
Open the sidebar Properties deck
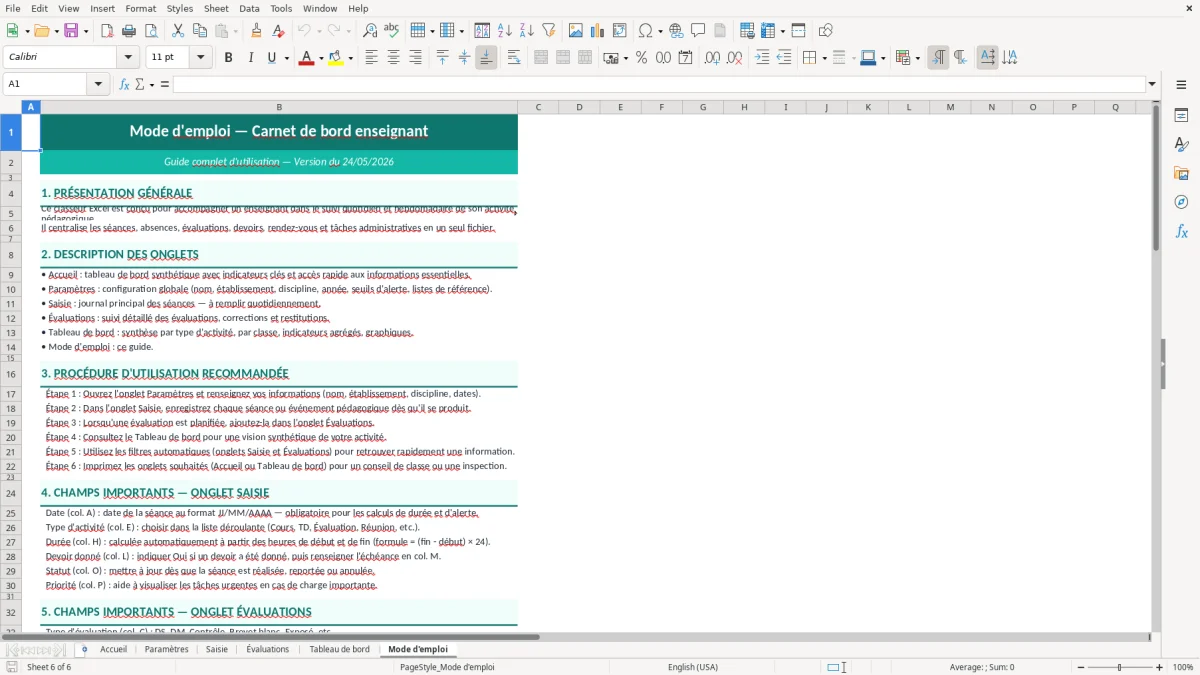tap(1181, 115)
